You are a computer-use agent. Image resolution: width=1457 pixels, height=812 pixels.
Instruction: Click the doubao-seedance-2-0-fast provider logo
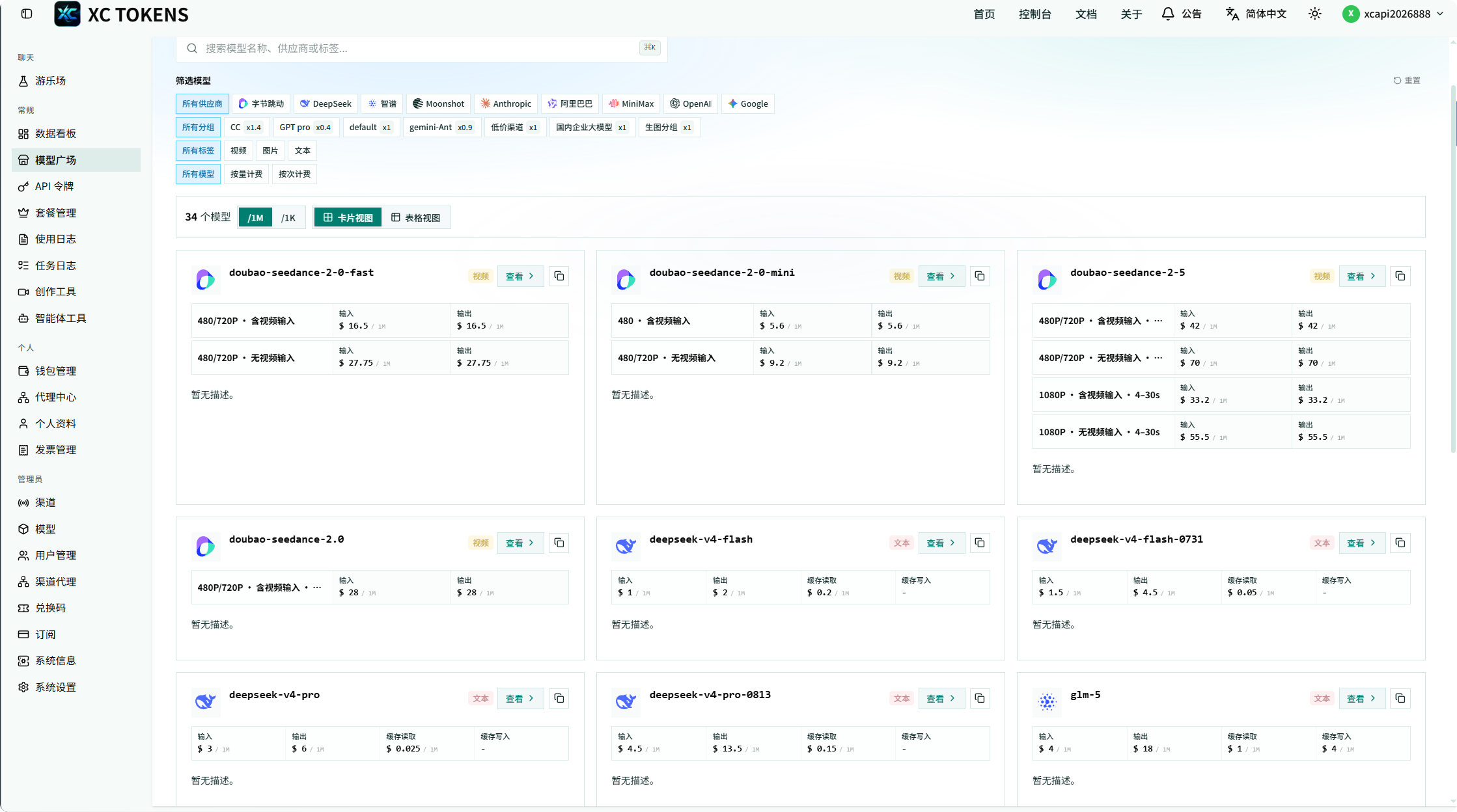coord(205,279)
